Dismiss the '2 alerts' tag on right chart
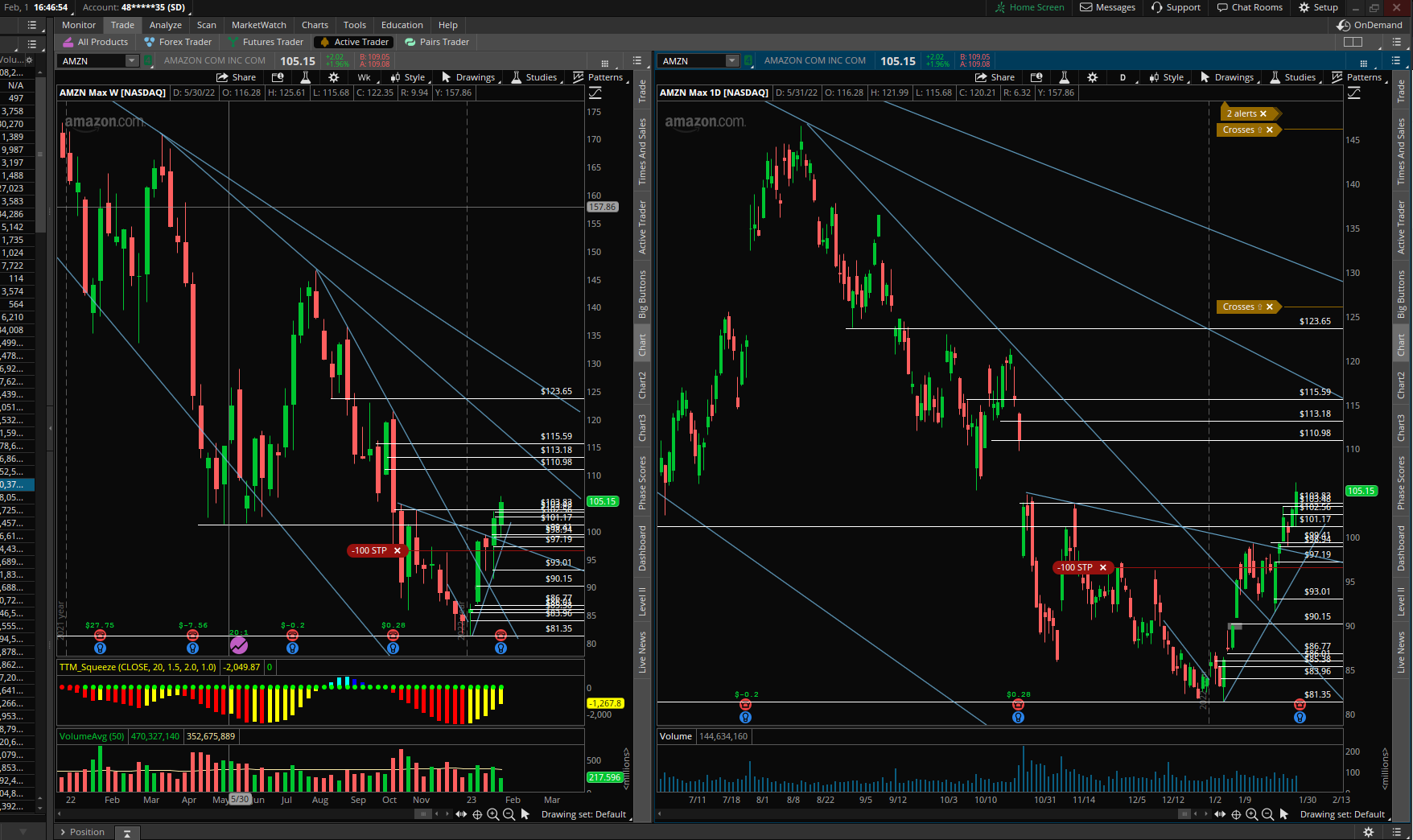The height and width of the screenshot is (840, 1413). [x=1263, y=113]
